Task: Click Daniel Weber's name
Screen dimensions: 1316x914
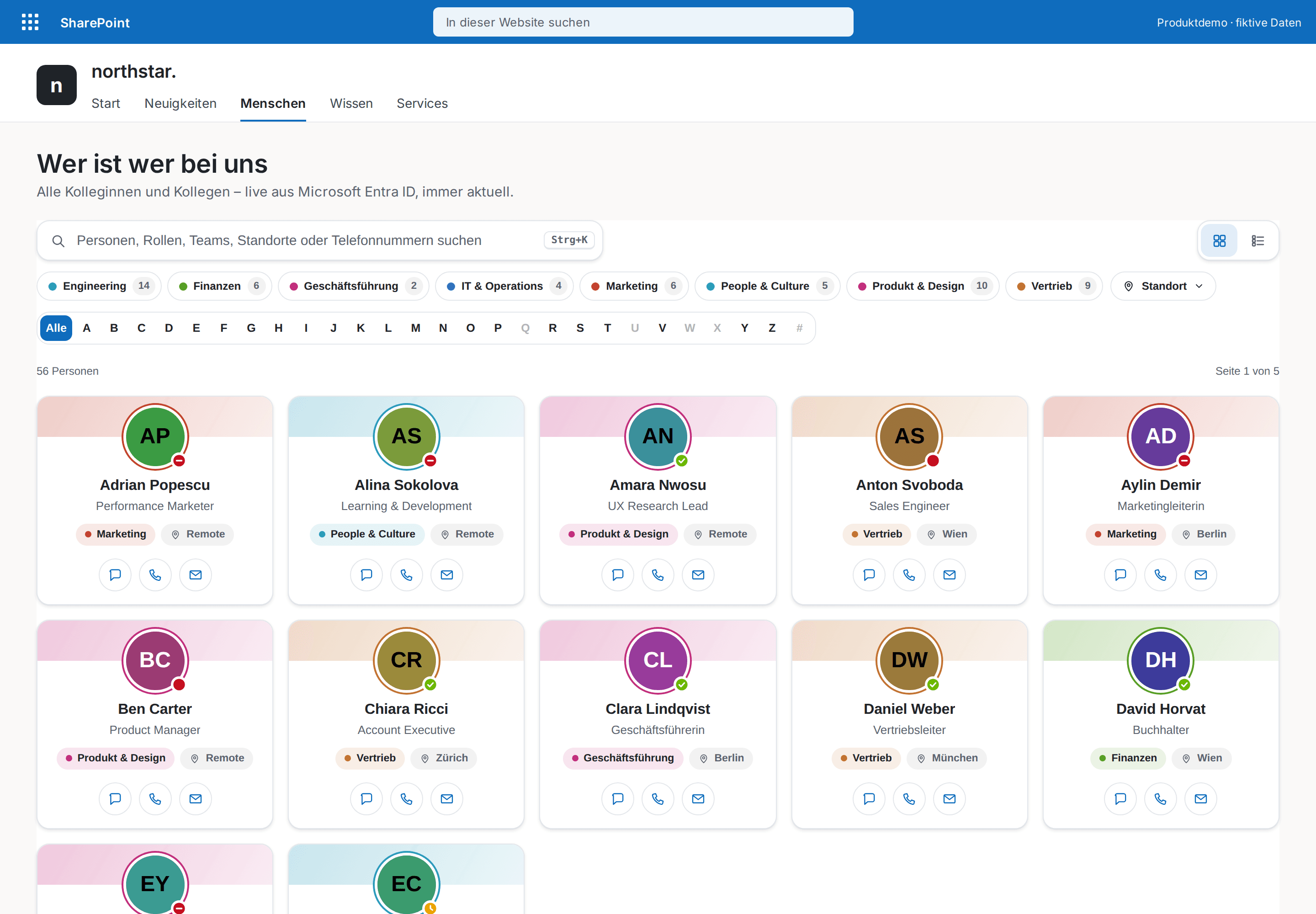Action: pos(909,709)
